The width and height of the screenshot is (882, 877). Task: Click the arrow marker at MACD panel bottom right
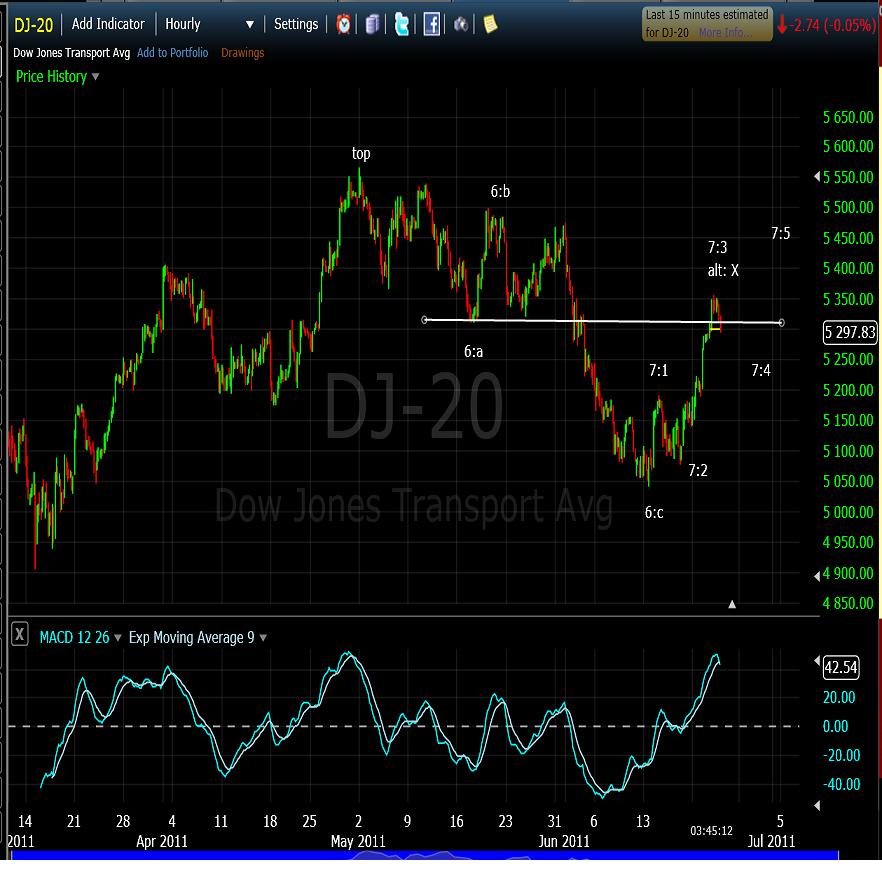click(817, 806)
